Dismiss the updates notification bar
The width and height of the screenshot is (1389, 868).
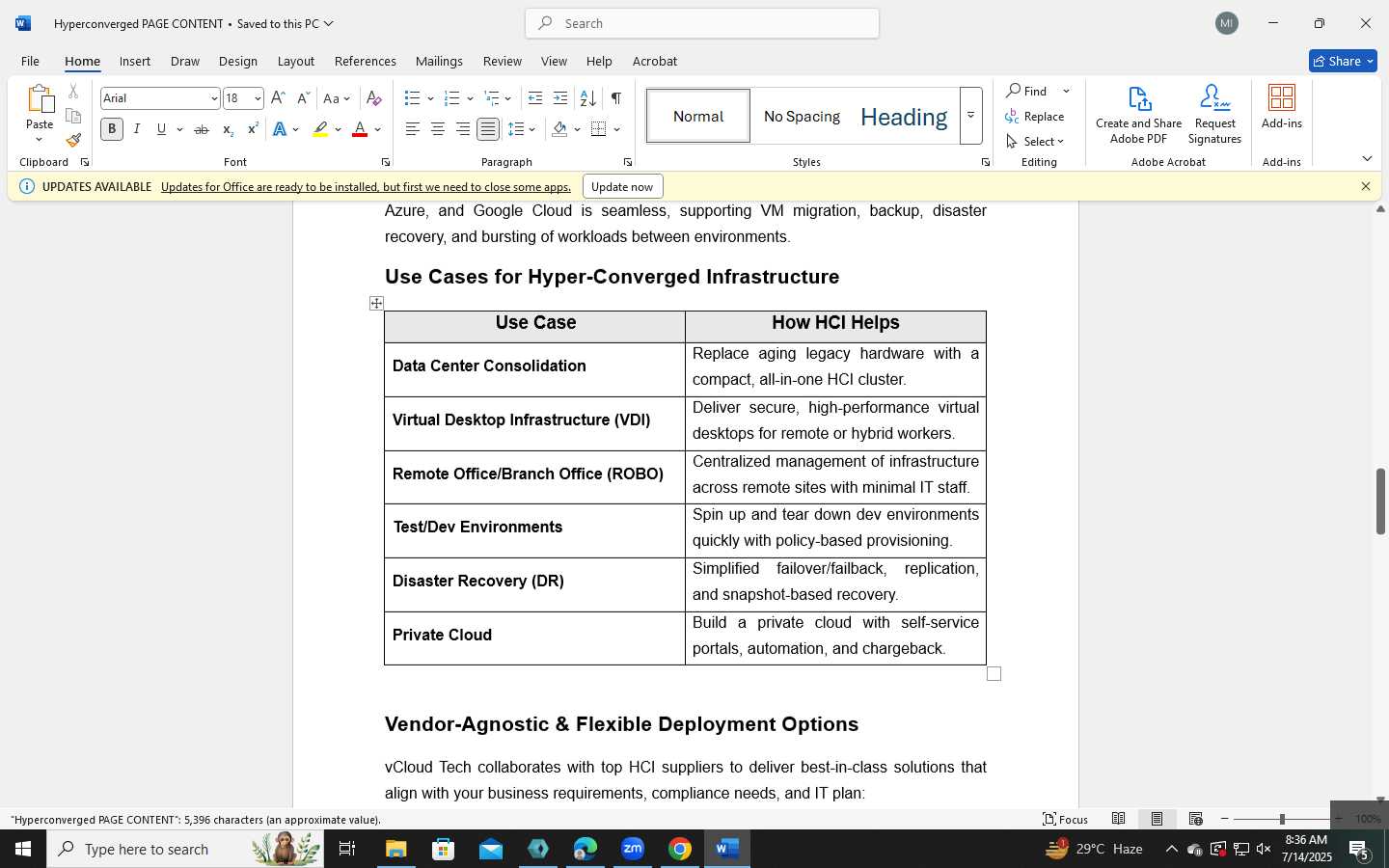(1366, 186)
